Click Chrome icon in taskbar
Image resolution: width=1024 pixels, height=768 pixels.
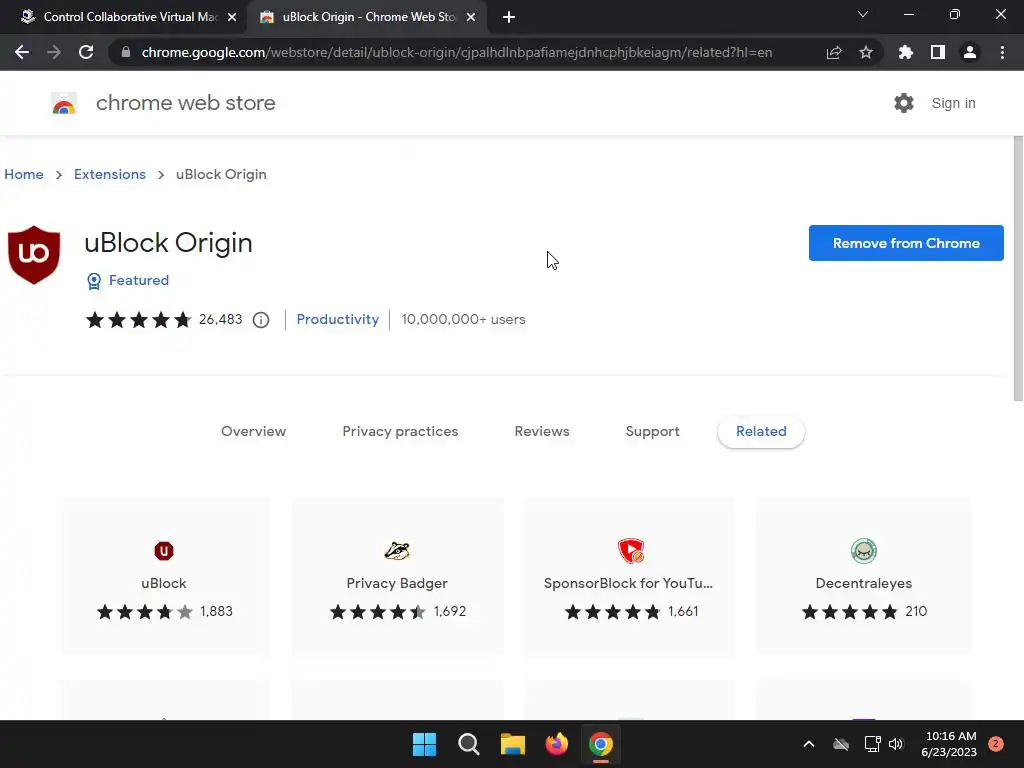click(x=601, y=744)
